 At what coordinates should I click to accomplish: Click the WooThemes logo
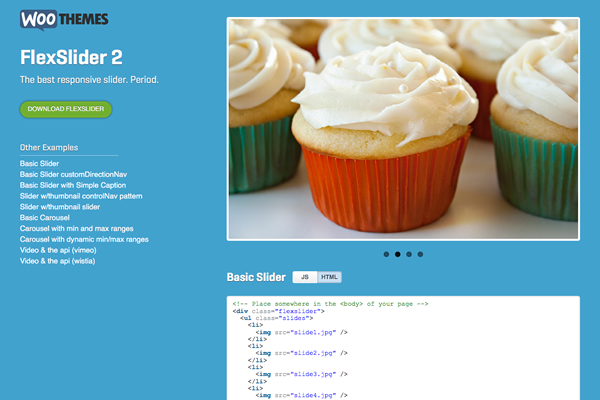tap(64, 20)
